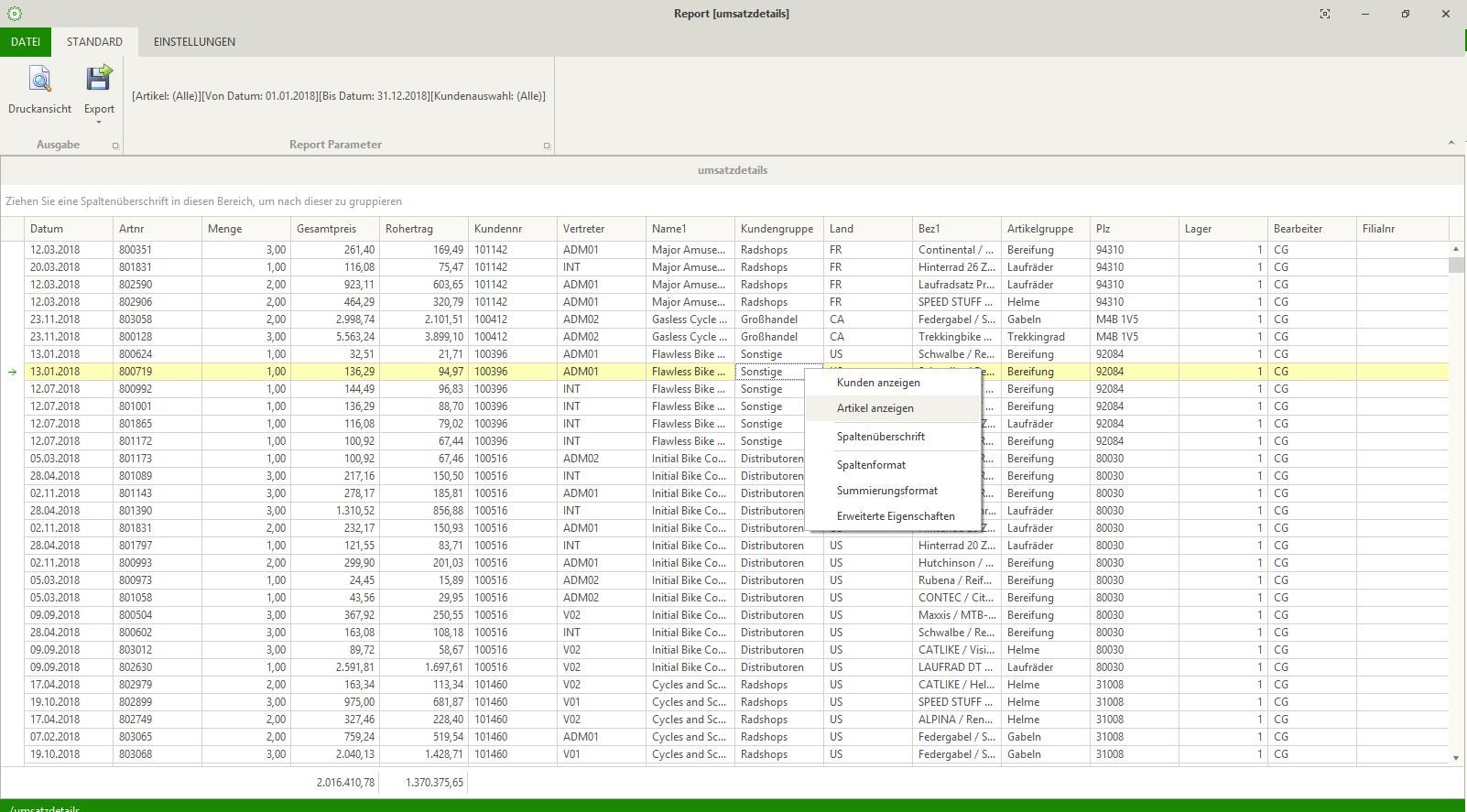Choose 'Artikel anzeigen' from context menu
The image size is (1467, 812).
point(875,408)
